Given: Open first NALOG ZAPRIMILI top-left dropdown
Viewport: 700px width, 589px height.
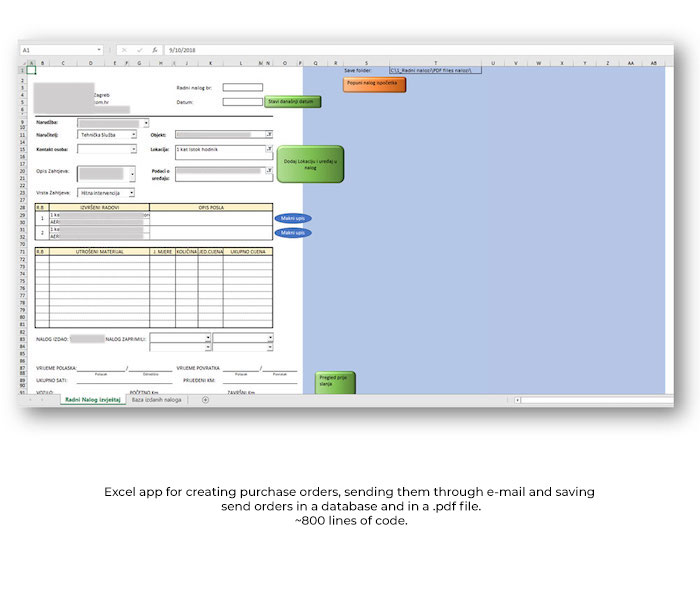Looking at the screenshot, I should tap(208, 338).
